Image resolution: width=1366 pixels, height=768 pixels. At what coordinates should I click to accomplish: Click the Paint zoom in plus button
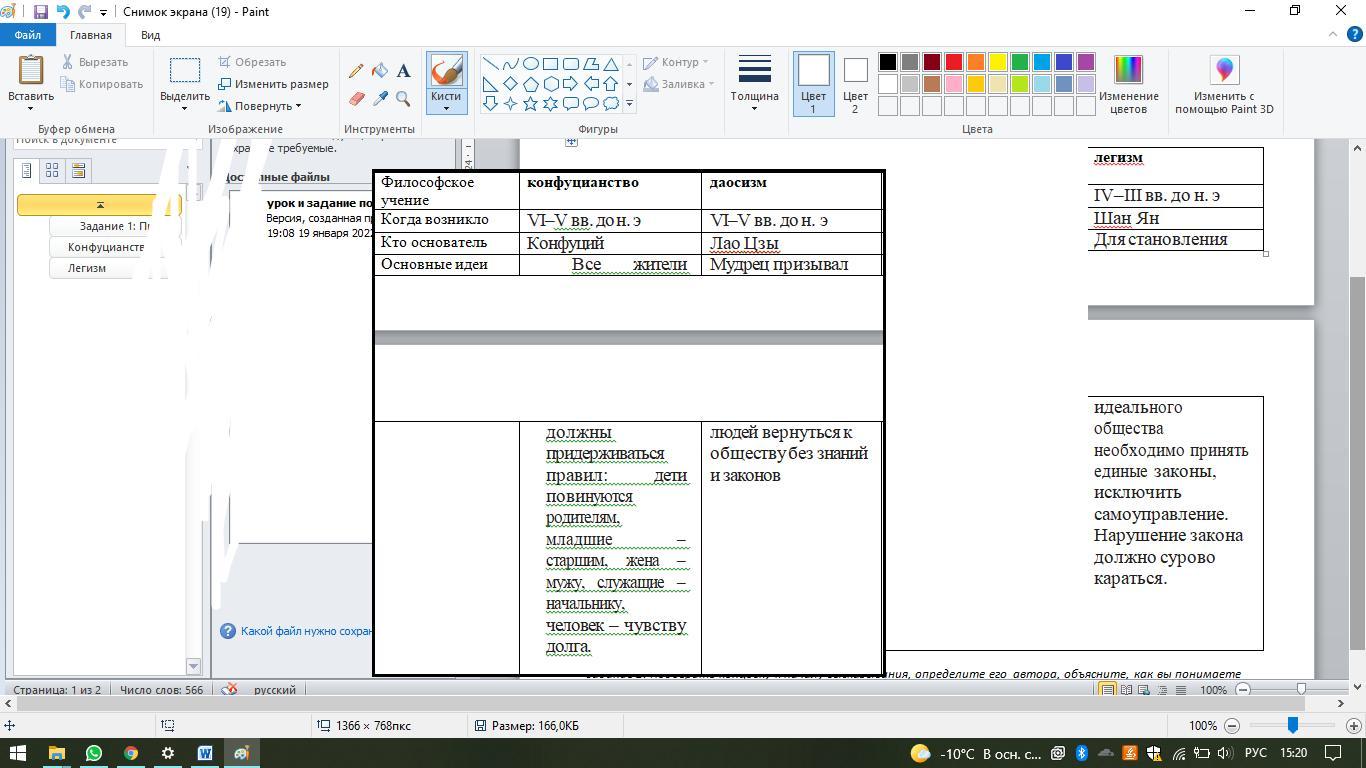1353,725
